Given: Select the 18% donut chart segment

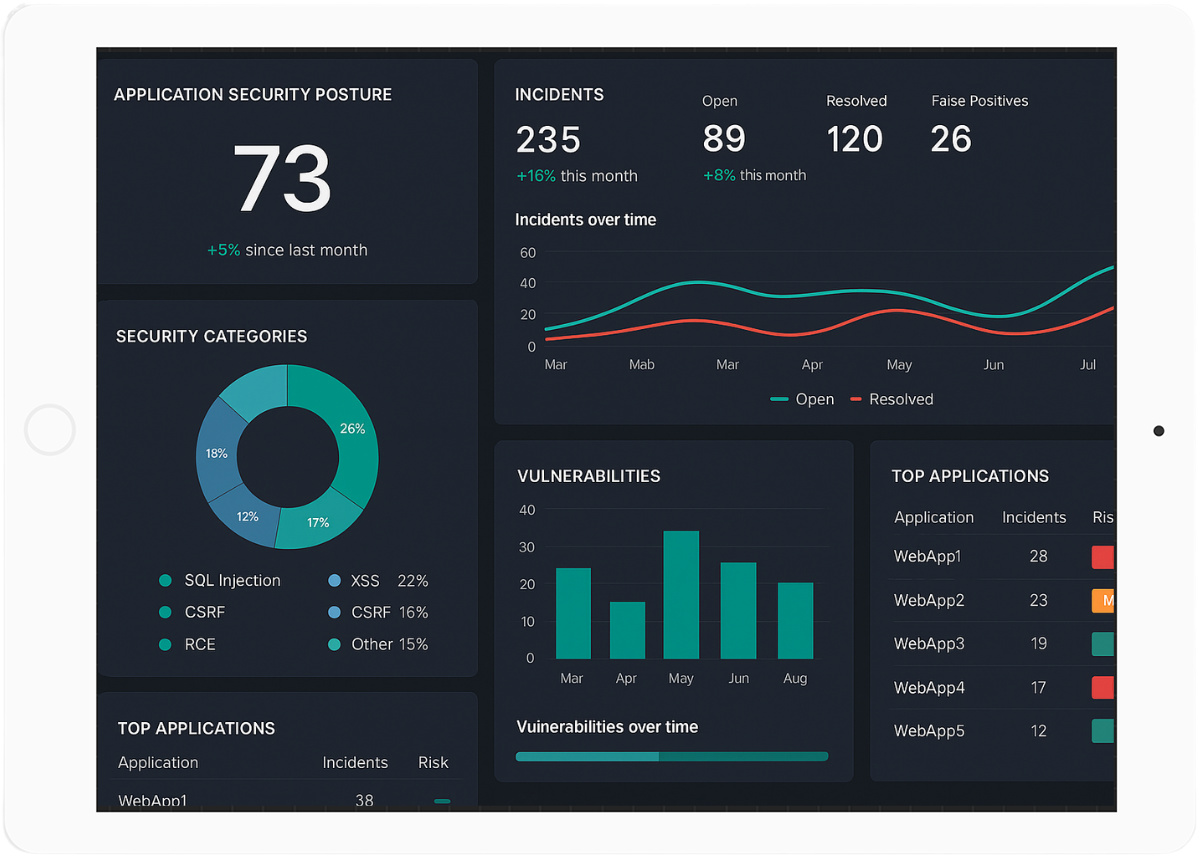Looking at the screenshot, I should 217,455.
